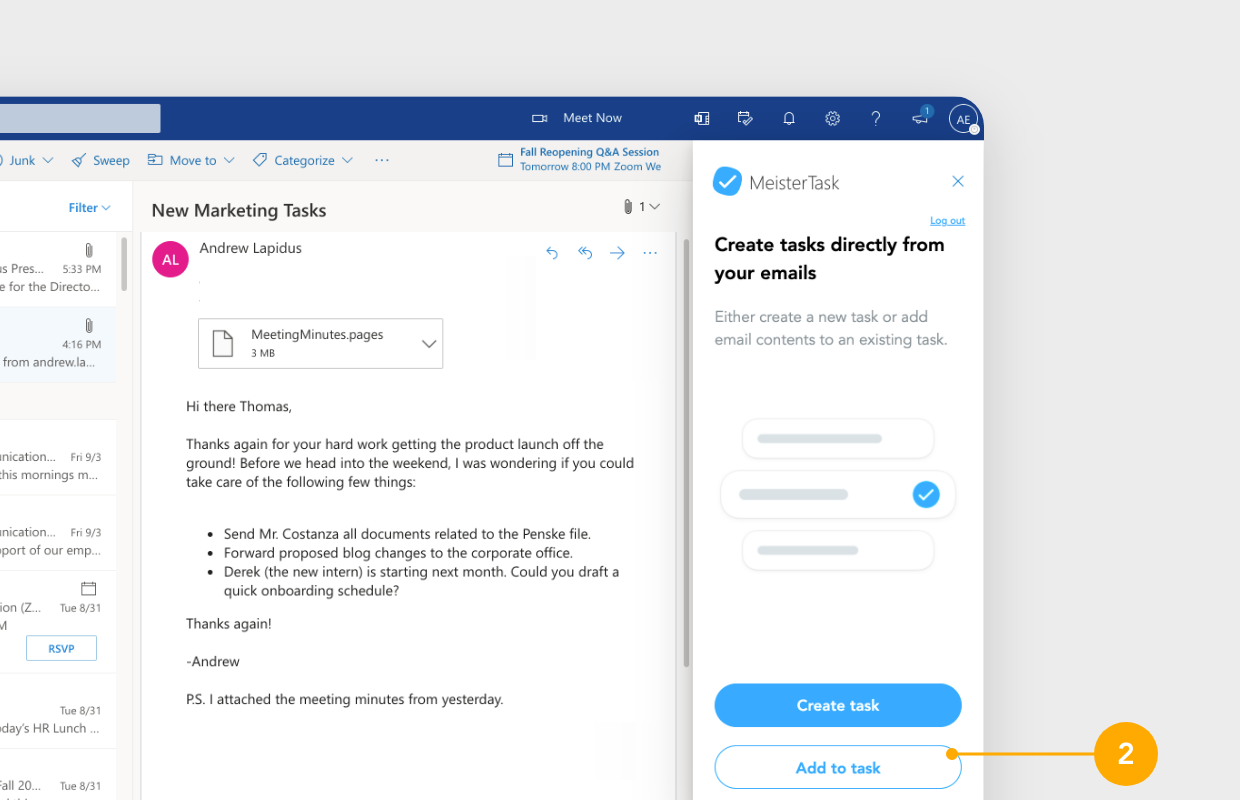Click the Move to folder icon

pyautogui.click(x=155, y=160)
